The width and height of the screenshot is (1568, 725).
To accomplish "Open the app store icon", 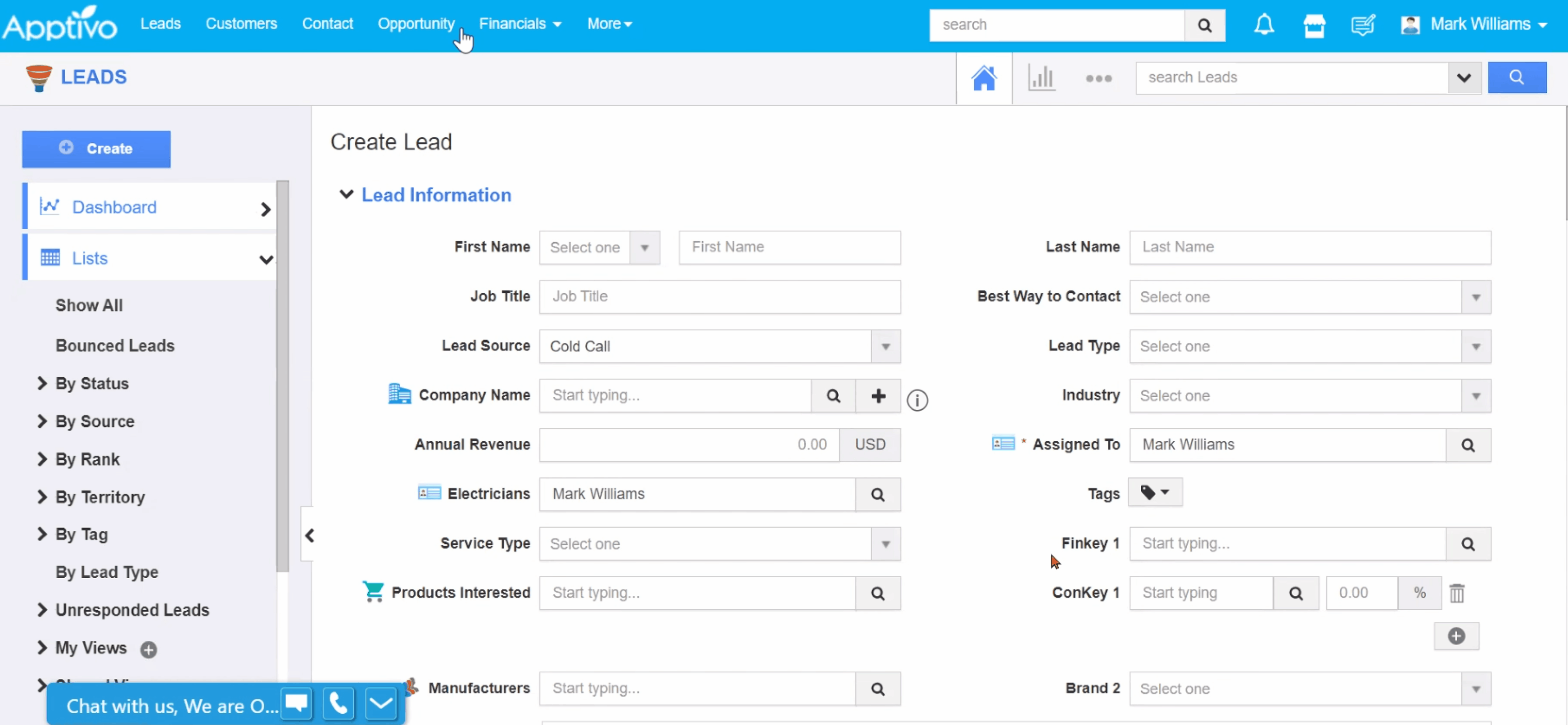I will coord(1314,25).
